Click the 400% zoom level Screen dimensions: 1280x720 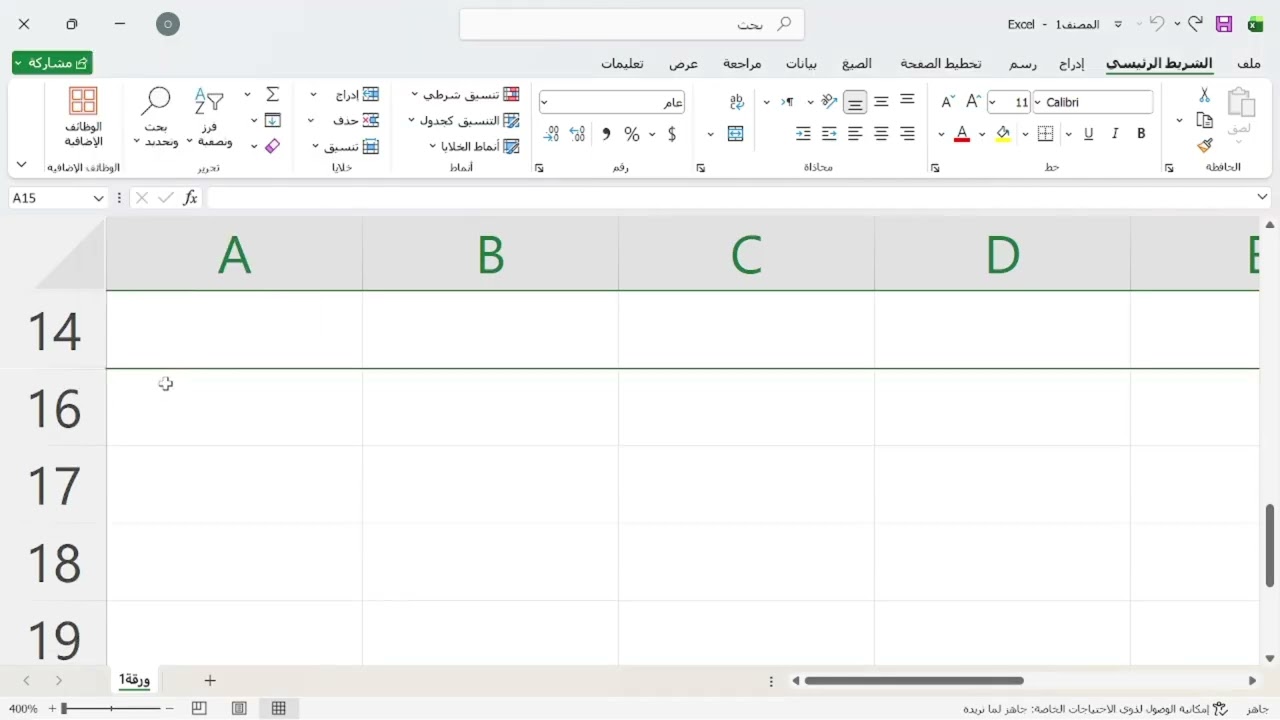click(23, 708)
